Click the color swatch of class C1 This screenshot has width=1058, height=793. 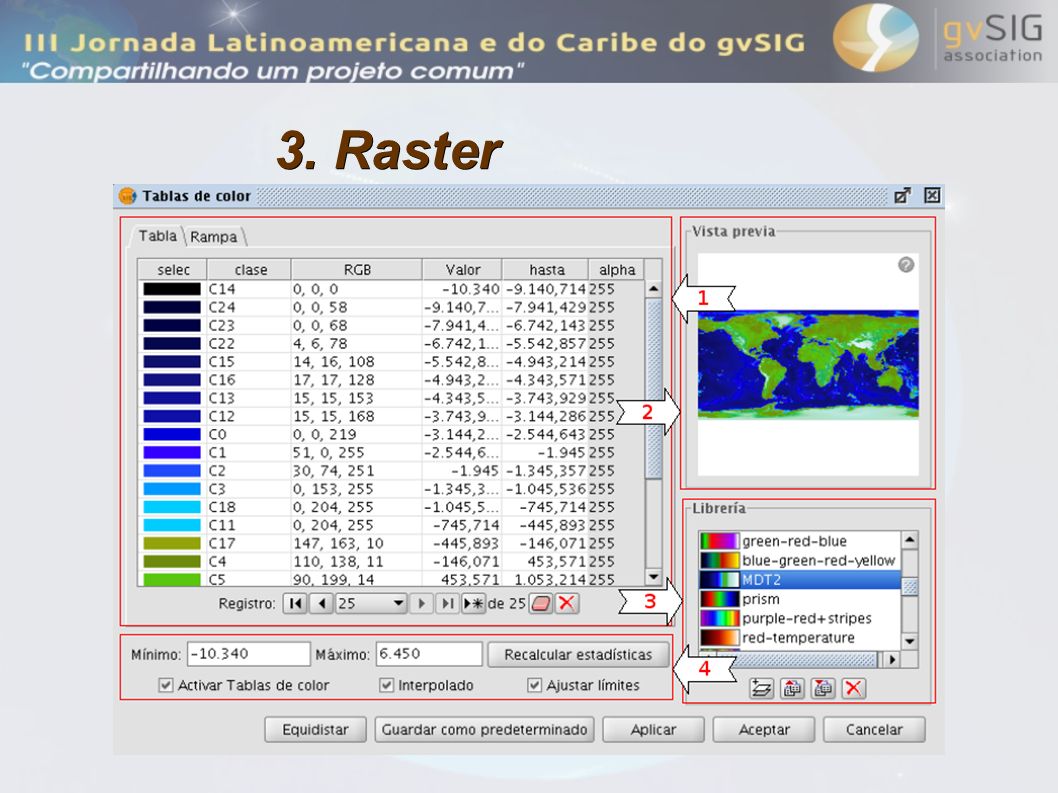[x=172, y=452]
